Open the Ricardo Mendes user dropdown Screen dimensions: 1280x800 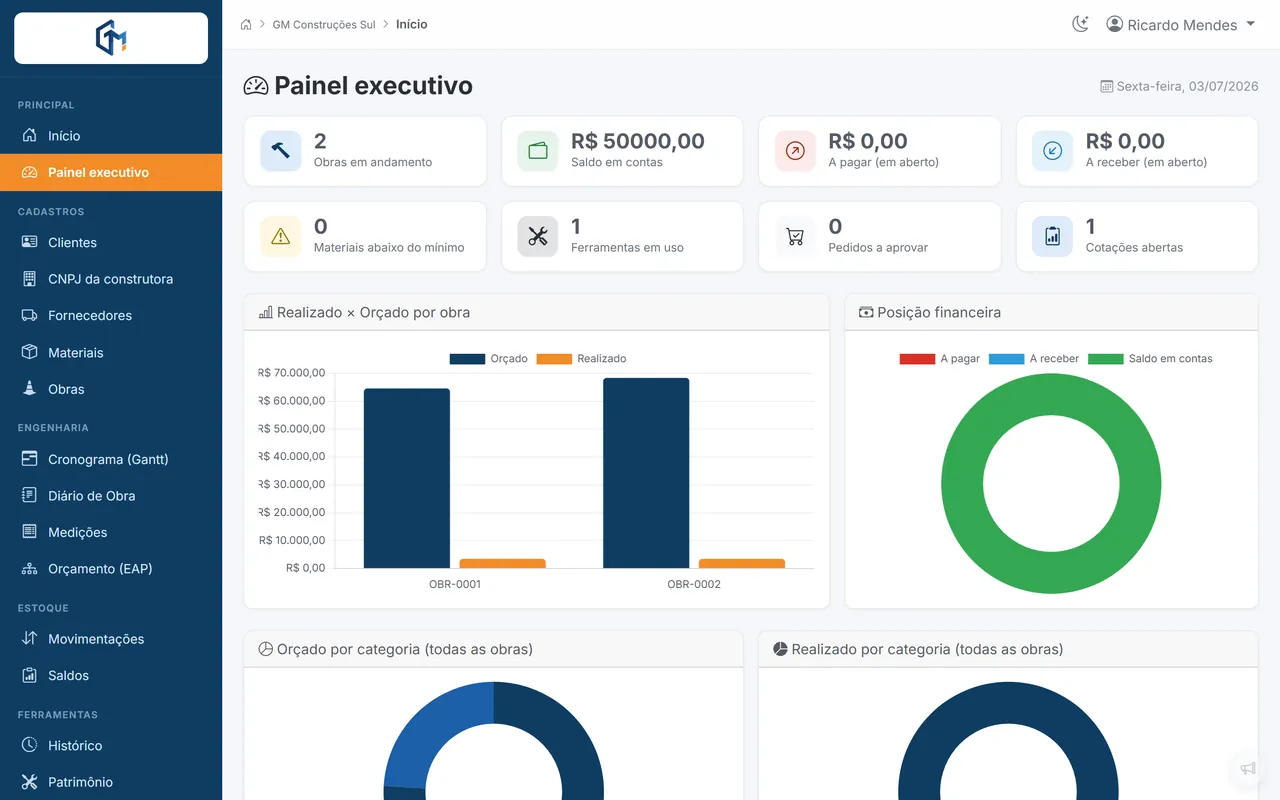(x=1180, y=24)
